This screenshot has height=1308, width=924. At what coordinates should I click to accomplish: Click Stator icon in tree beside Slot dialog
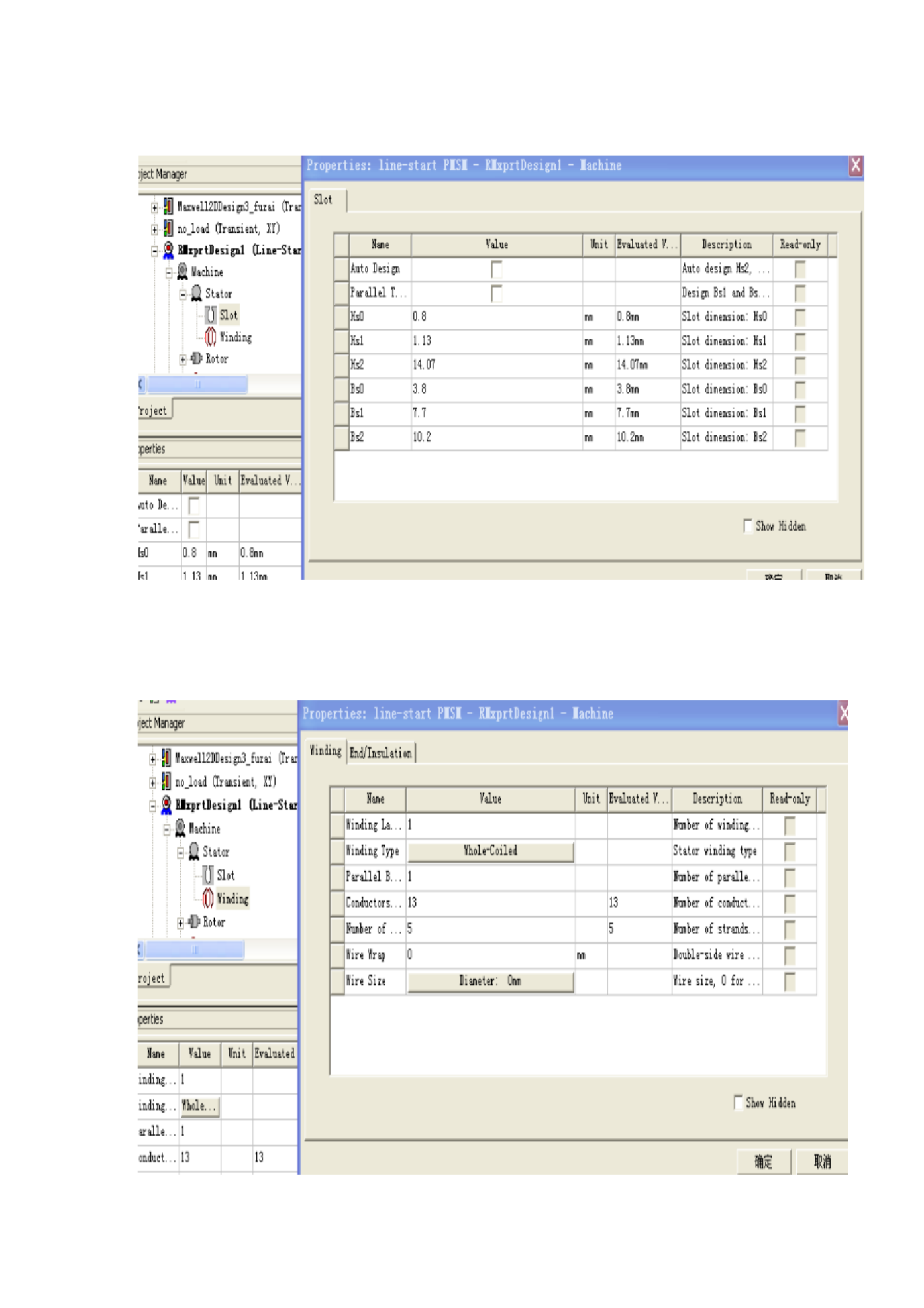click(196, 293)
